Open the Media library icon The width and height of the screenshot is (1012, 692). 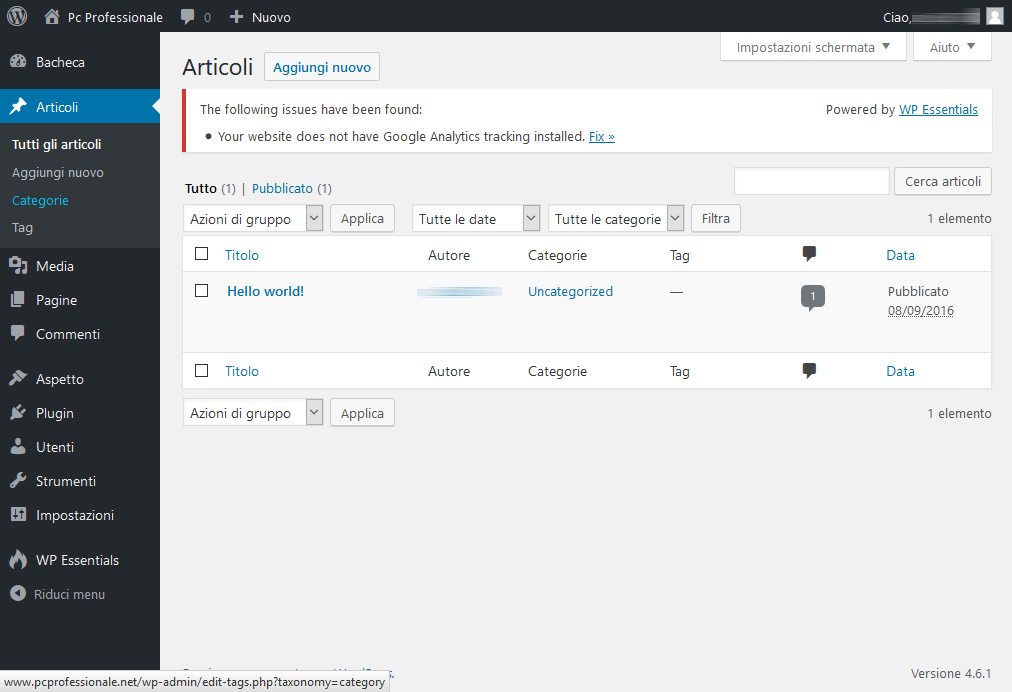tap(18, 266)
